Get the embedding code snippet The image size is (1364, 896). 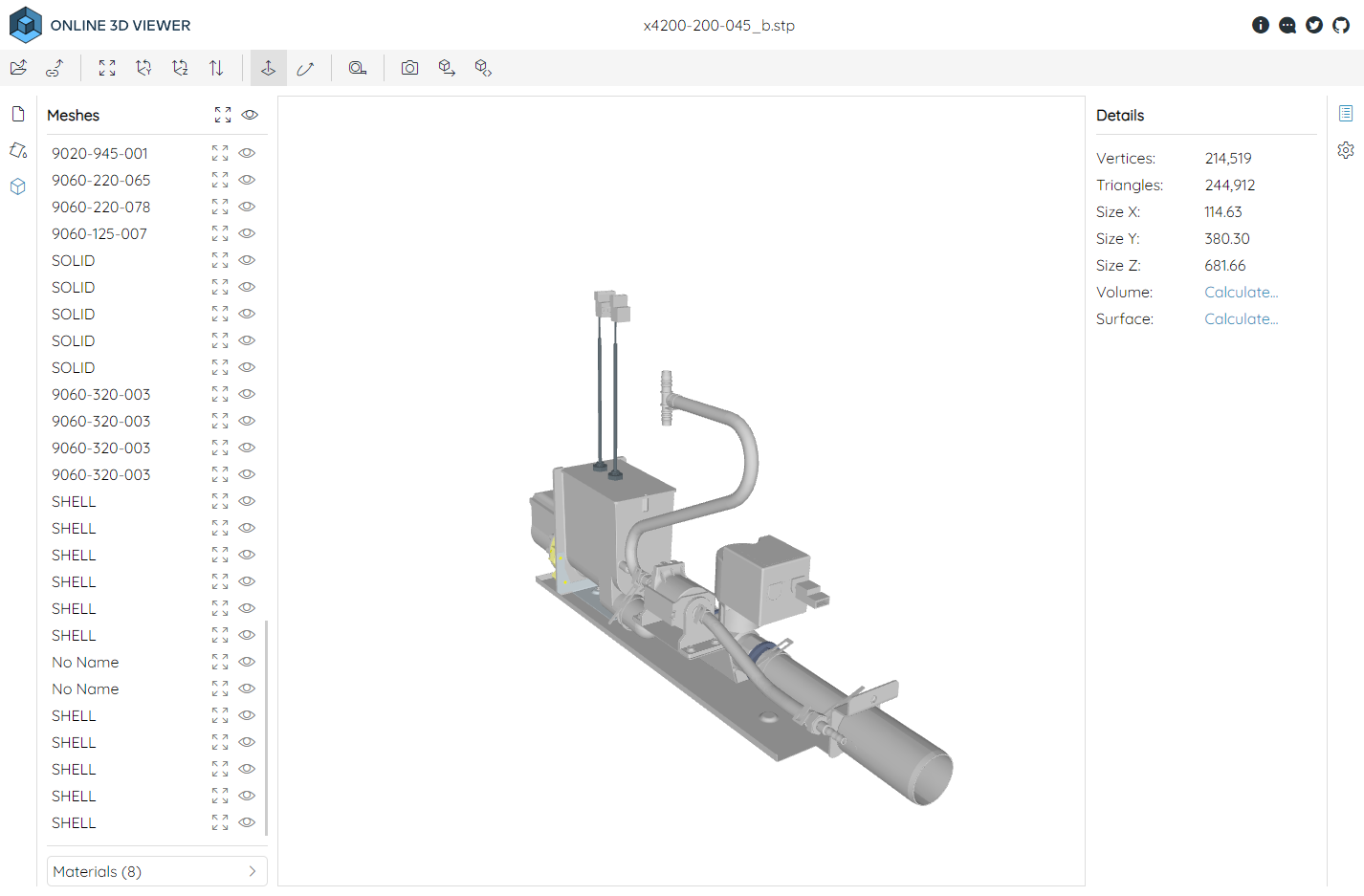[482, 68]
